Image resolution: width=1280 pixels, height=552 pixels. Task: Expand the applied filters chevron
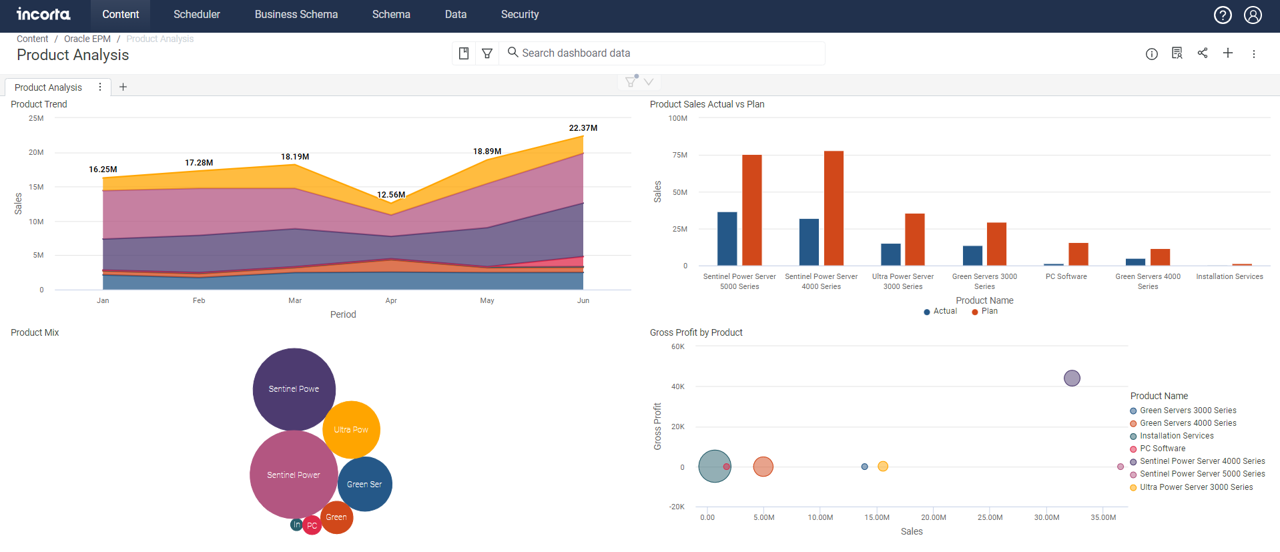(649, 82)
